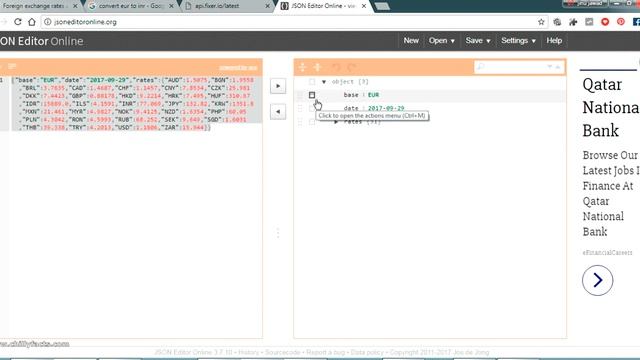
Task: Open a new browser tab
Action: (x=382, y=6)
